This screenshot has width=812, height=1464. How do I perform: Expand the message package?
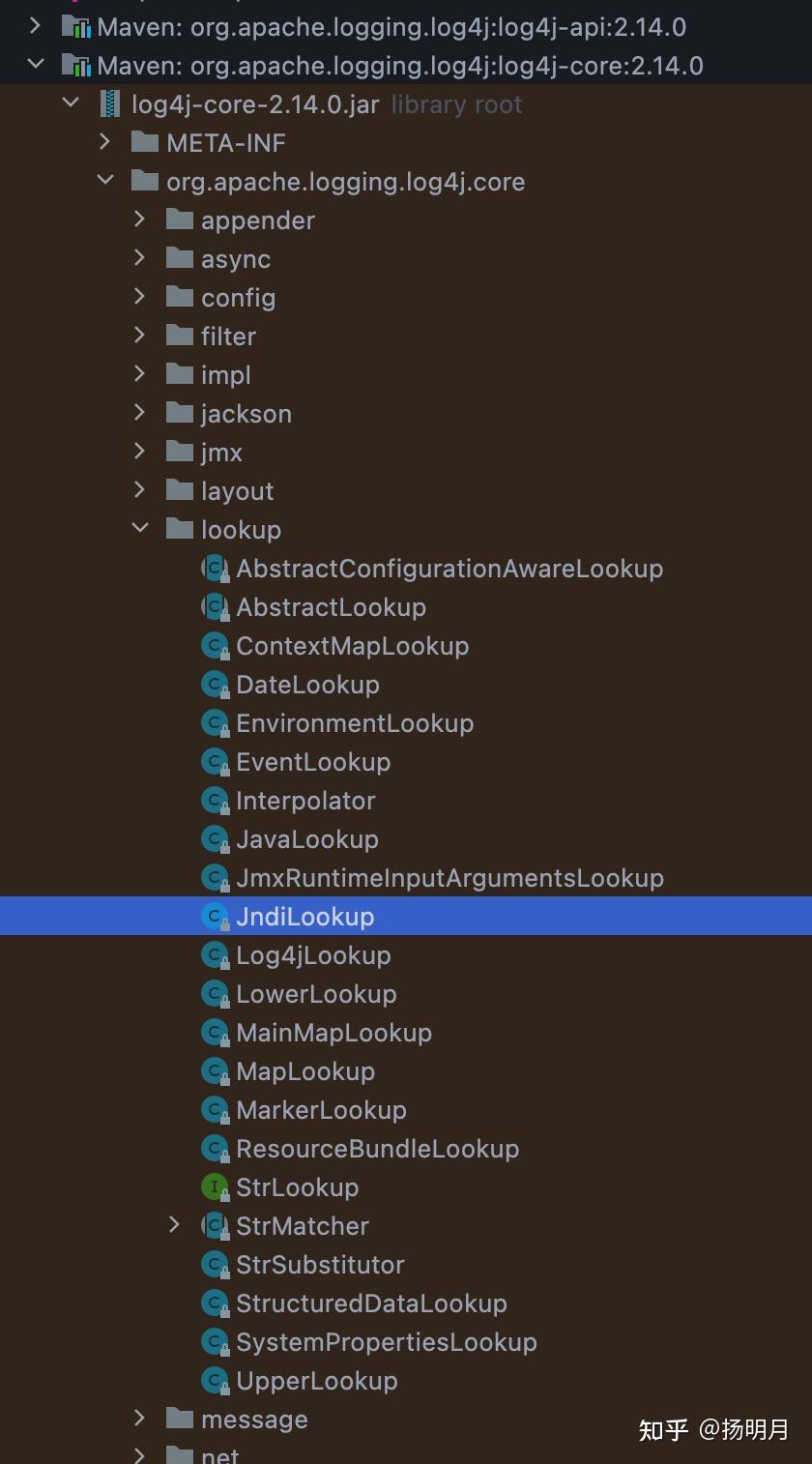click(140, 1419)
